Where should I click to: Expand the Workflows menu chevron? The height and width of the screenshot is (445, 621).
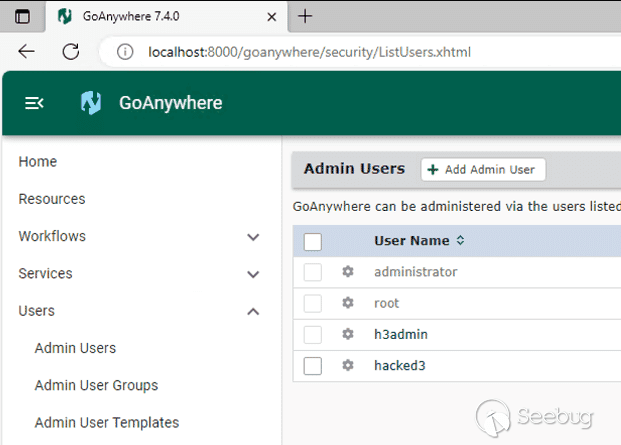tap(253, 237)
